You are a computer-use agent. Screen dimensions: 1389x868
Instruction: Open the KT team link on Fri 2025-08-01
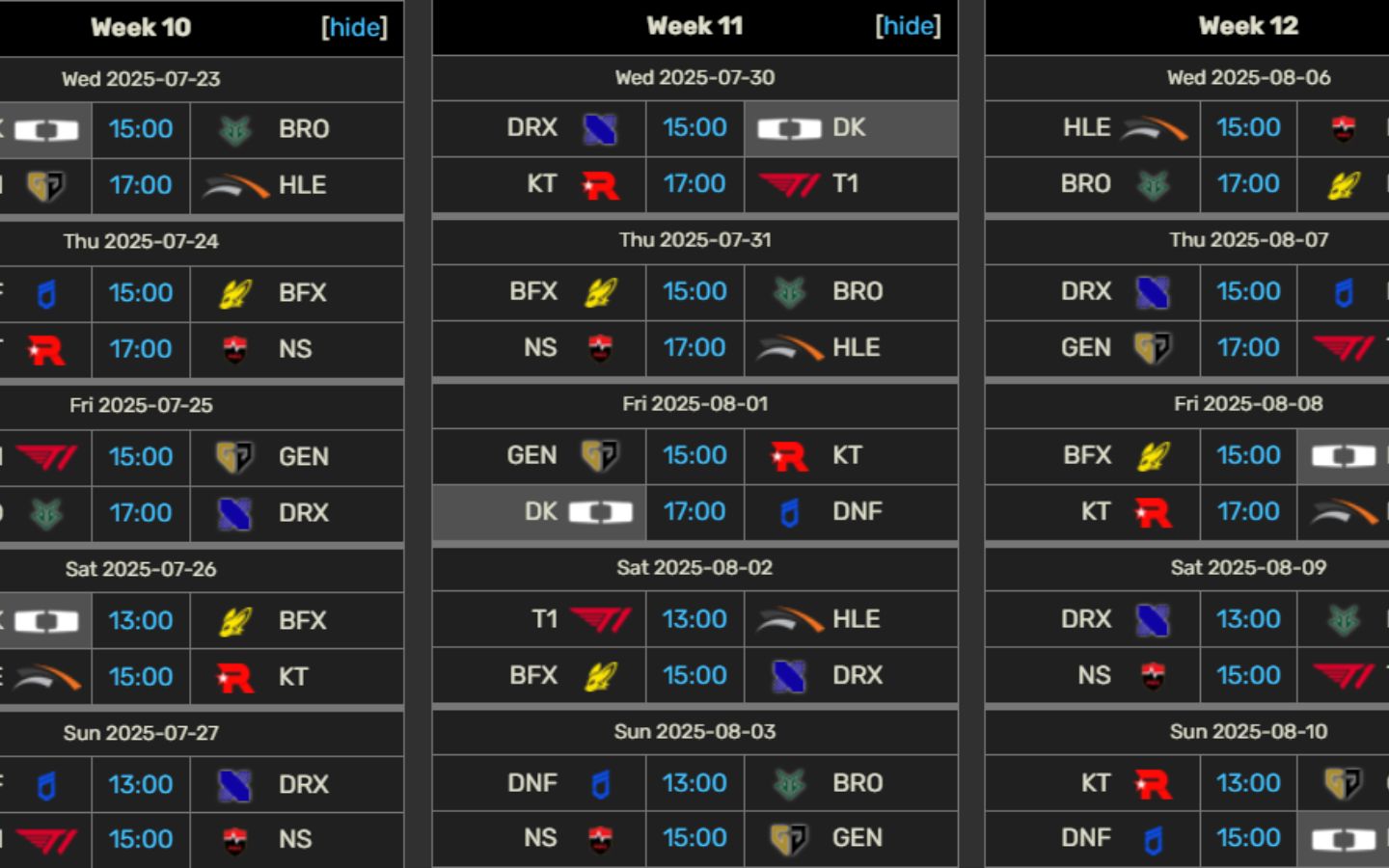coord(847,455)
